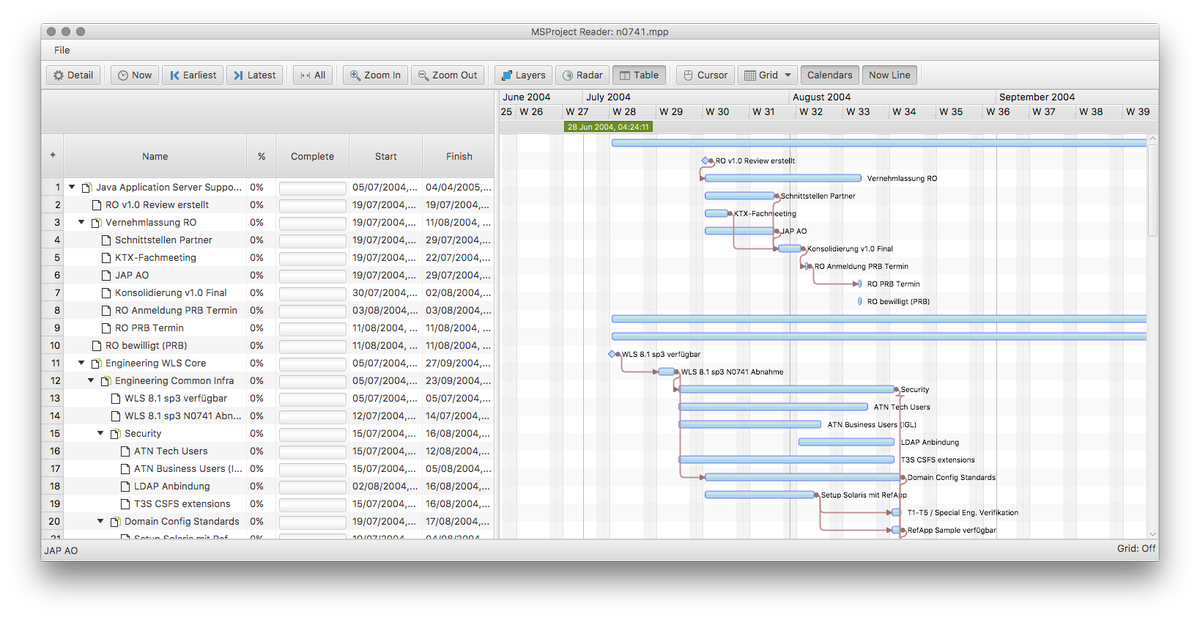Toggle the Radar view
Screen dimensions: 1200x620
coord(581,75)
